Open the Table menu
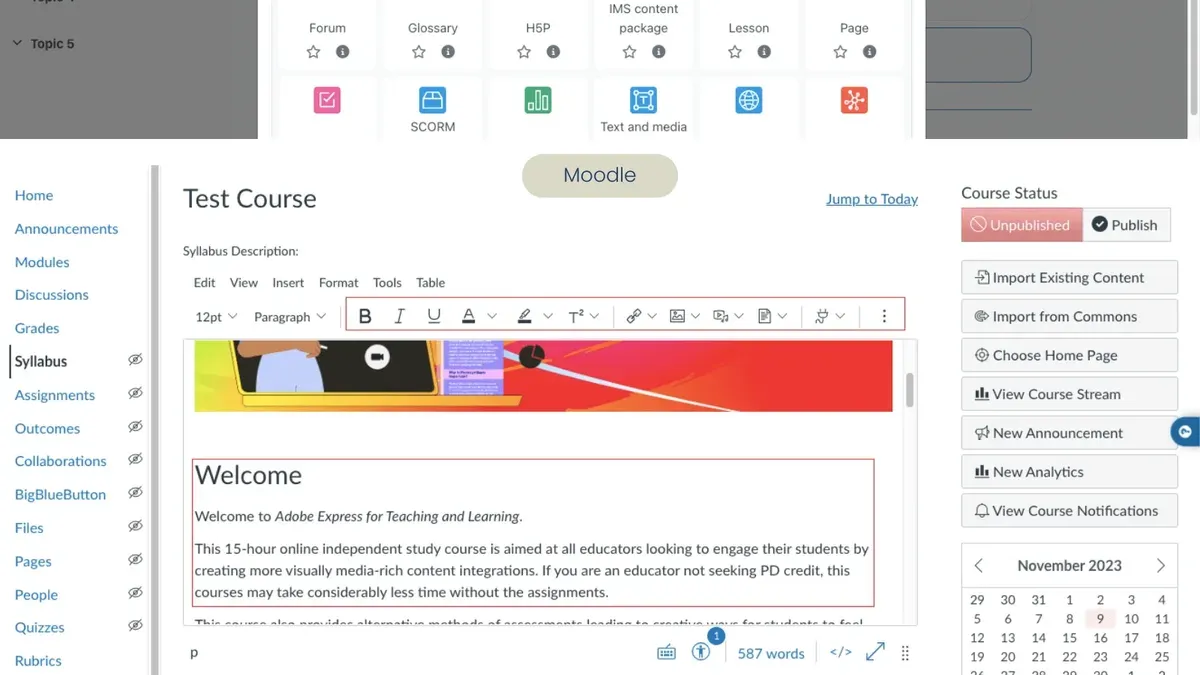This screenshot has width=1200, height=675. tap(431, 283)
